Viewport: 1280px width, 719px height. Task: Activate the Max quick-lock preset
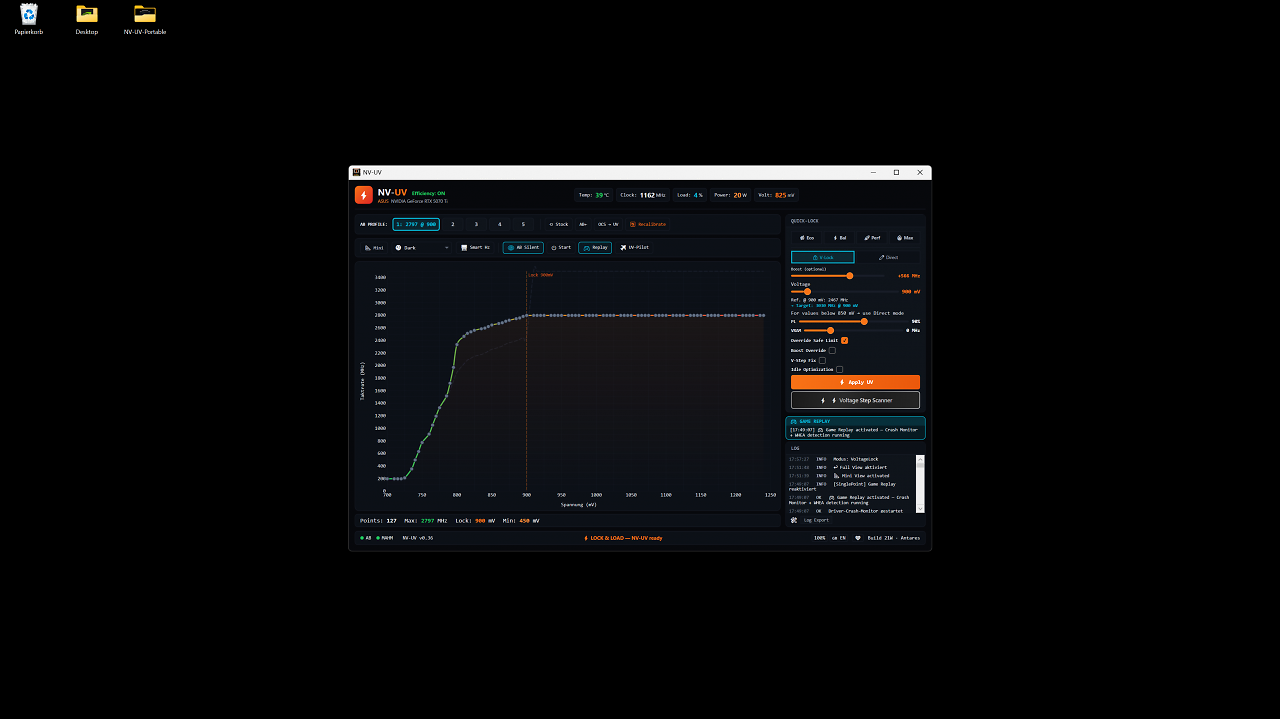[905, 238]
